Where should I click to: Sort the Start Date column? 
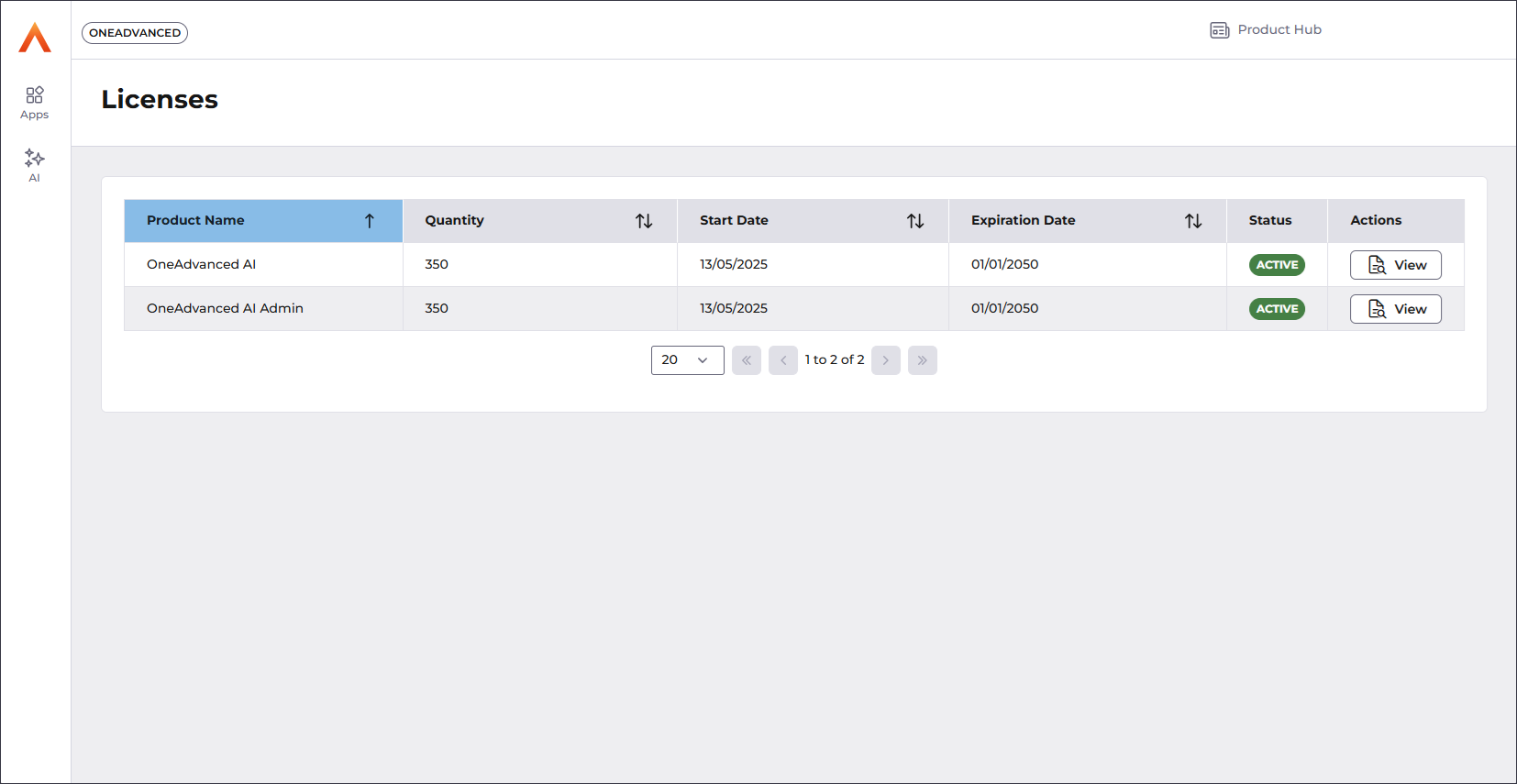point(915,221)
